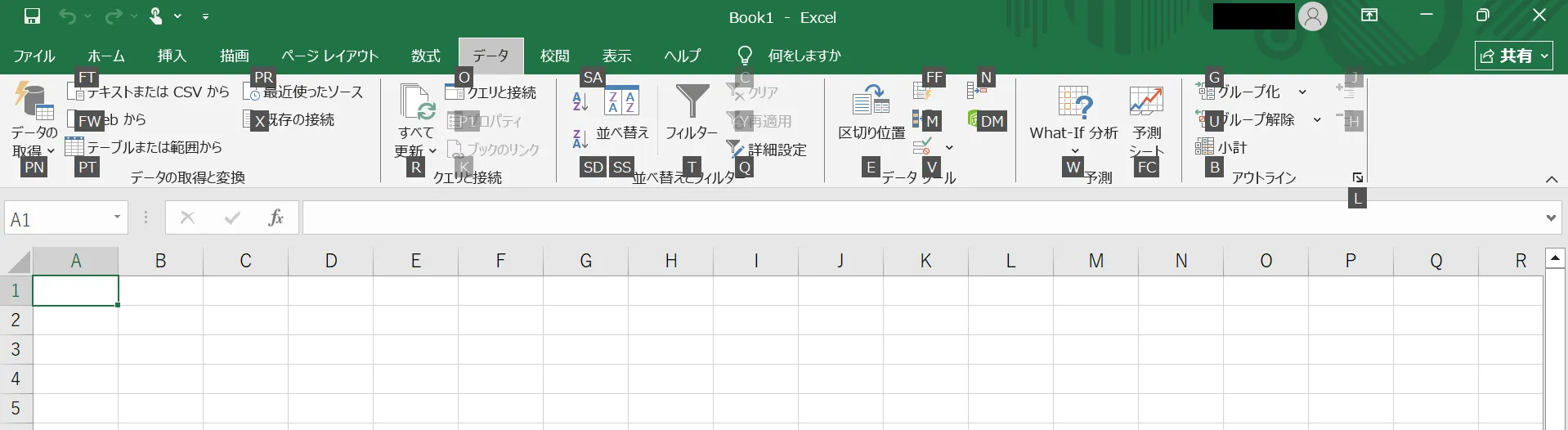Viewport: 1568px width, 430px height.
Task: Open the 挿入 ribbon tab
Action: [x=172, y=56]
